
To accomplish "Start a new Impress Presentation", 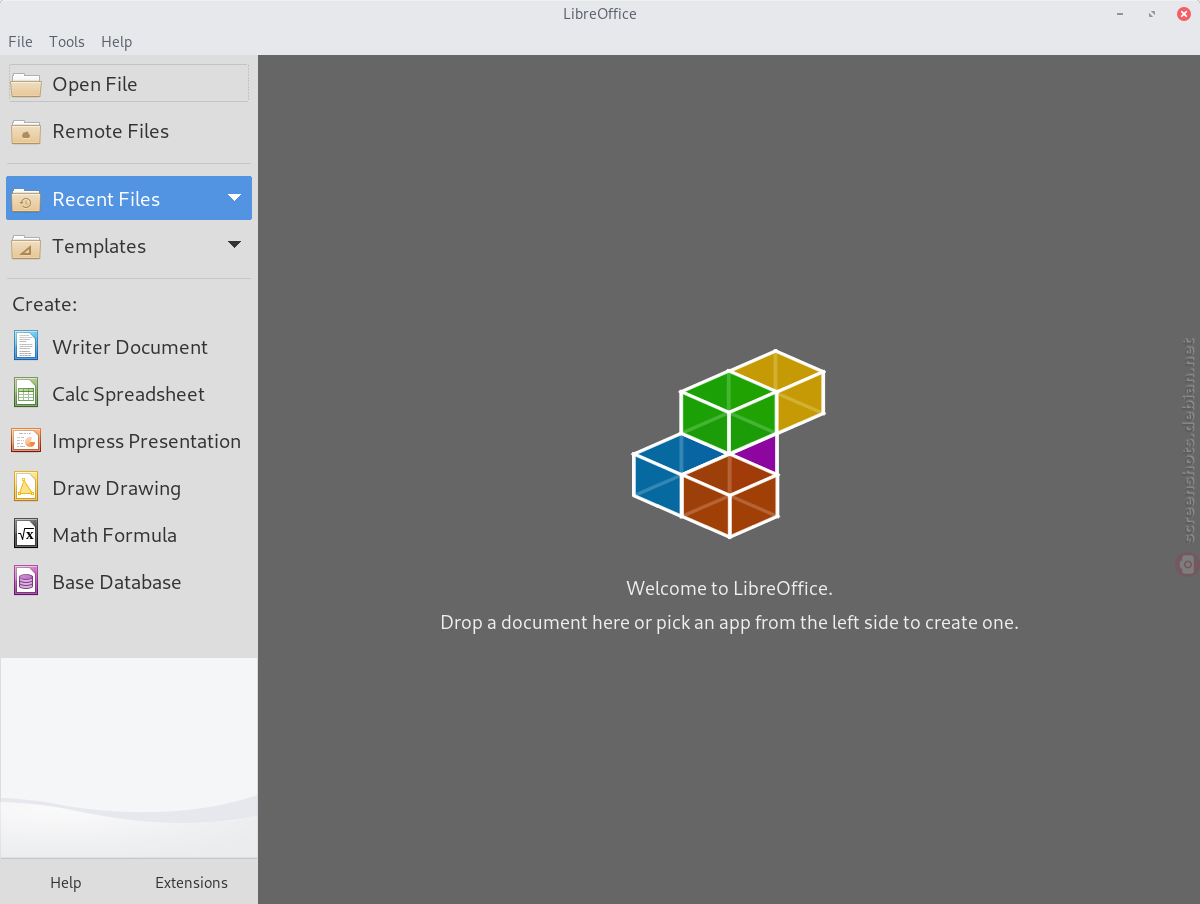I will (129, 440).
